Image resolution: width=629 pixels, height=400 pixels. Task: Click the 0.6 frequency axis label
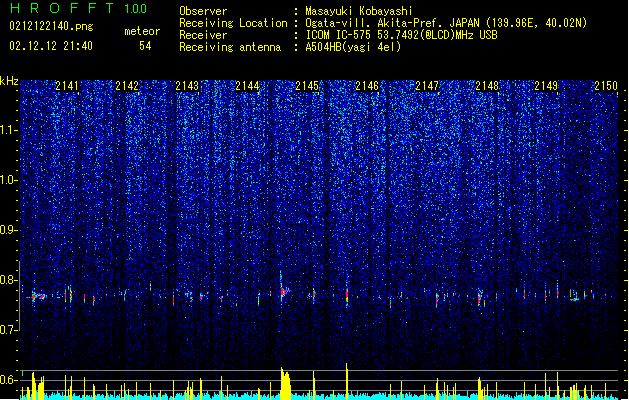point(8,380)
